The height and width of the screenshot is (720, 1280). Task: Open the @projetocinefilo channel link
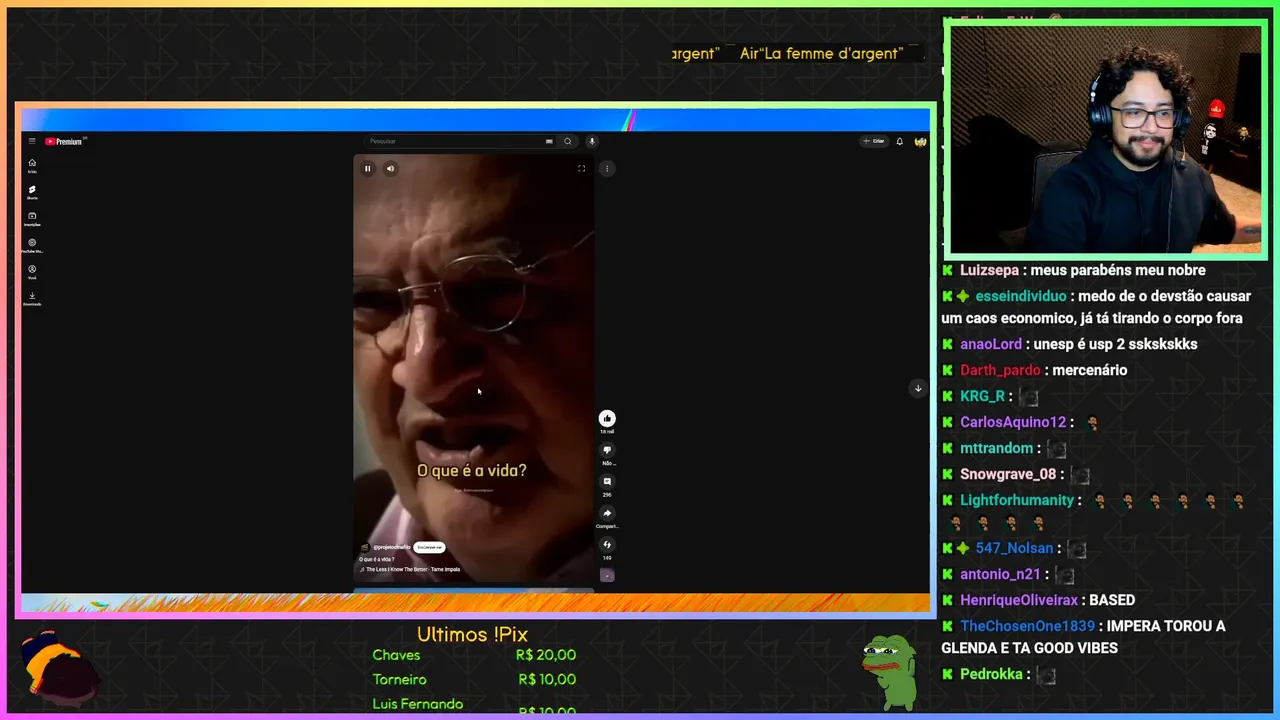pyautogui.click(x=391, y=548)
